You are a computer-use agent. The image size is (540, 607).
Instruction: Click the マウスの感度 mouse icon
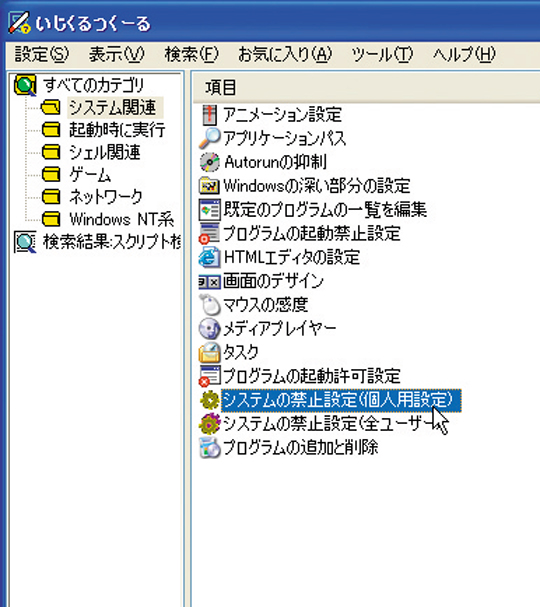tap(209, 305)
